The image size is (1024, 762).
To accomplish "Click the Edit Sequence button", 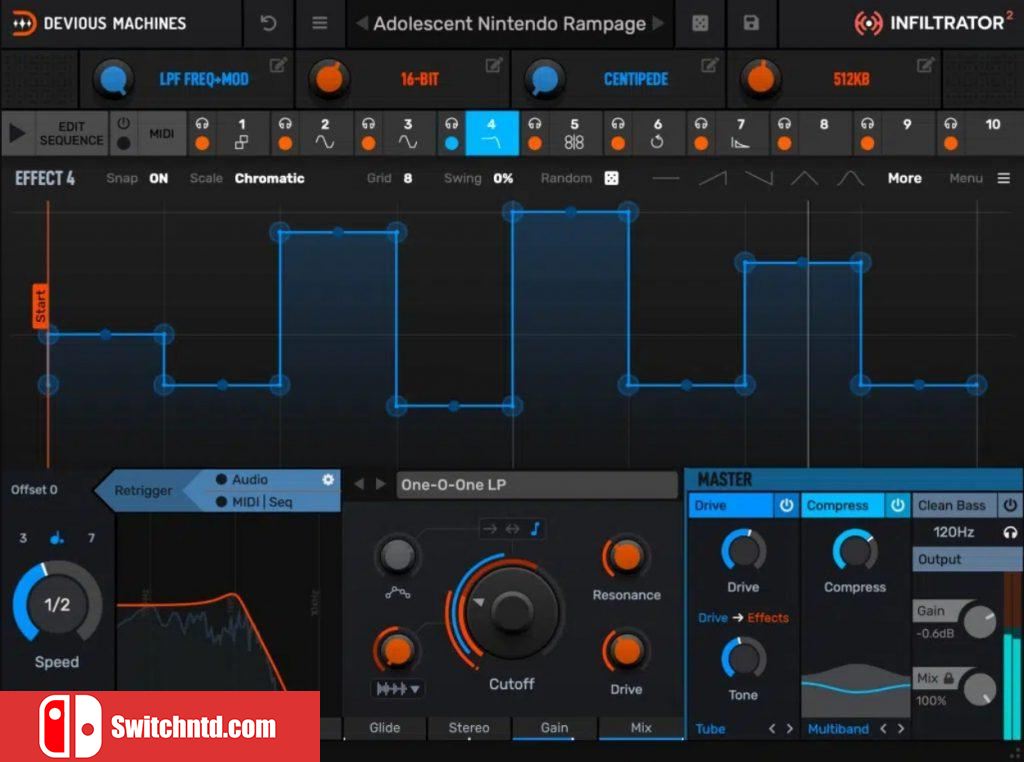I will pyautogui.click(x=71, y=133).
